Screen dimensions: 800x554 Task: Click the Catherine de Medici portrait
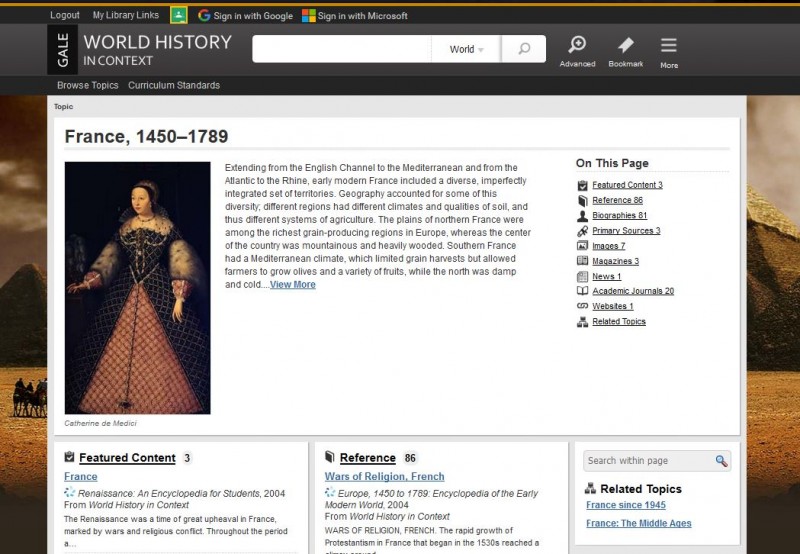coord(137,288)
